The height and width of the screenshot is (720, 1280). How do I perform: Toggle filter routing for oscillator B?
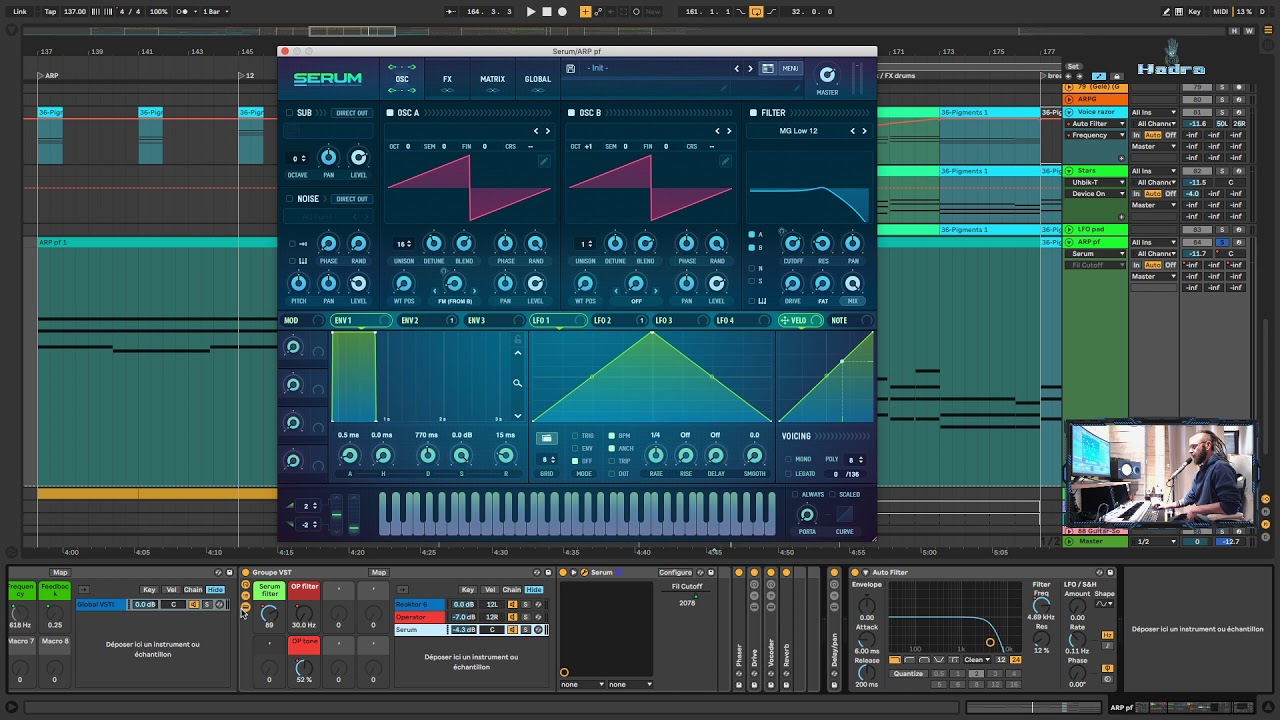pos(752,247)
